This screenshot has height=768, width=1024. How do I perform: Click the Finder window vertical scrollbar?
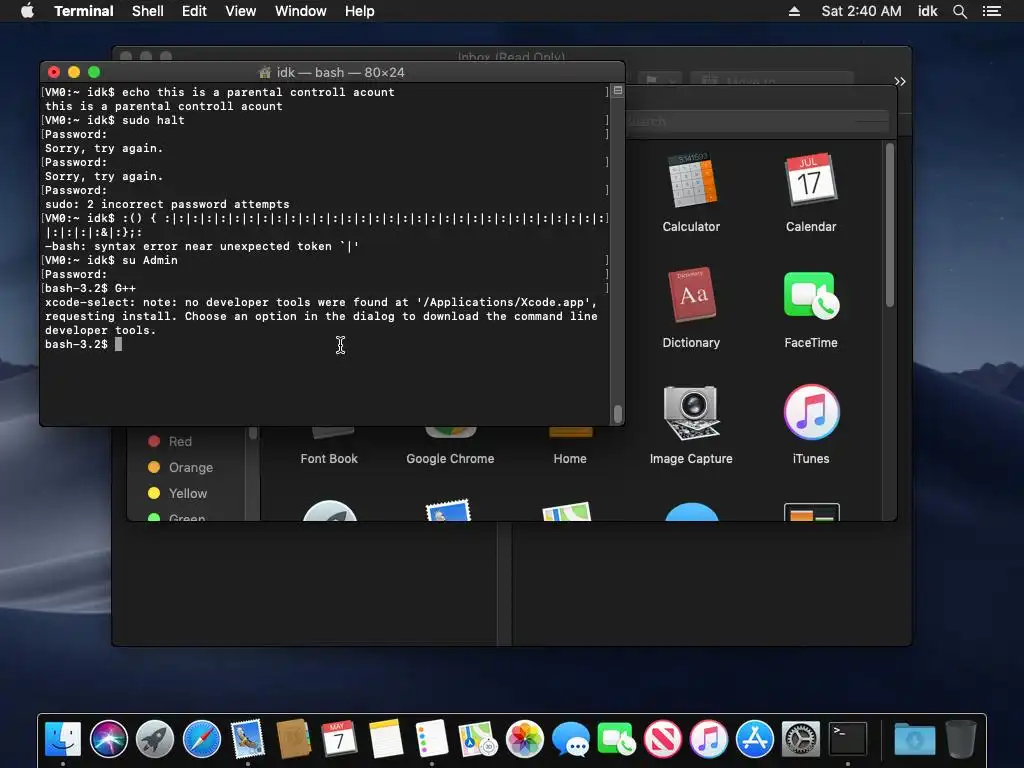click(x=889, y=225)
